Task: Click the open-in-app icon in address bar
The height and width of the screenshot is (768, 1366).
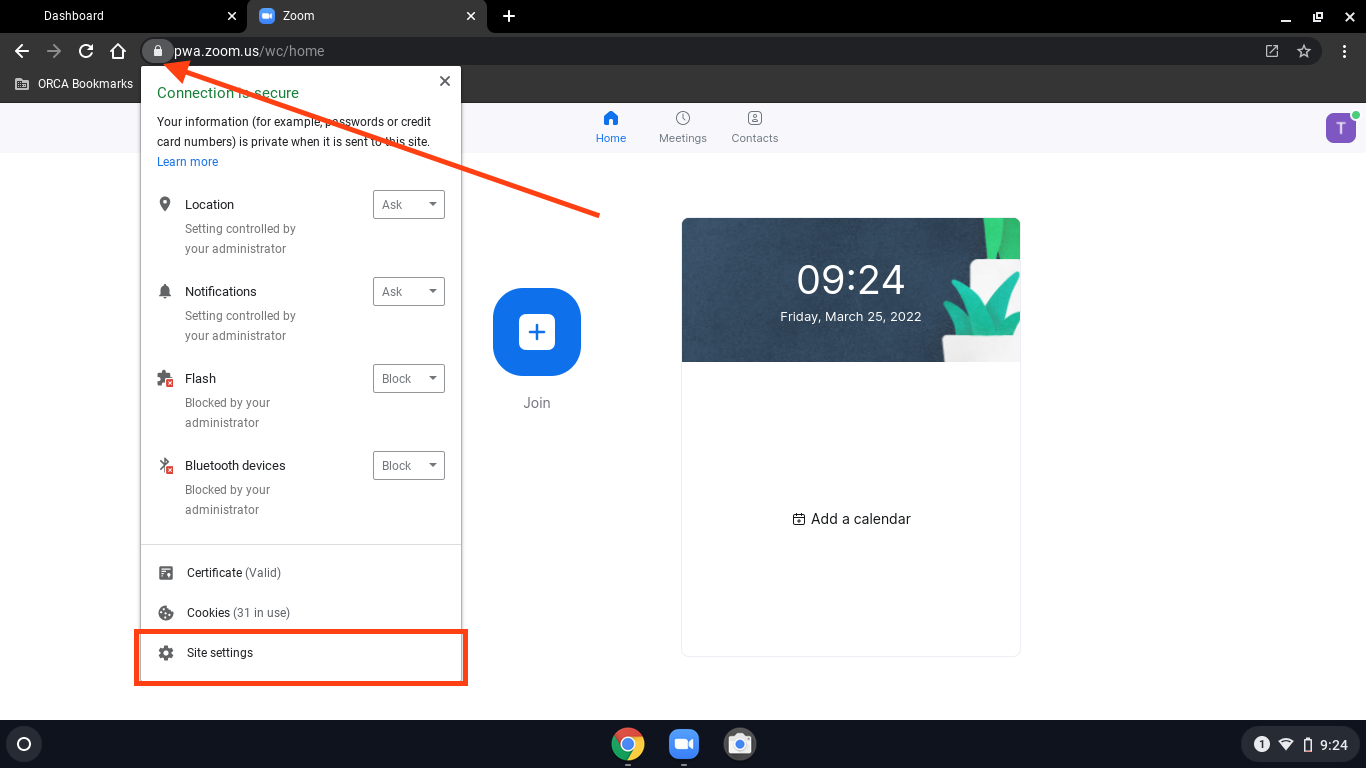Action: coord(1272,51)
